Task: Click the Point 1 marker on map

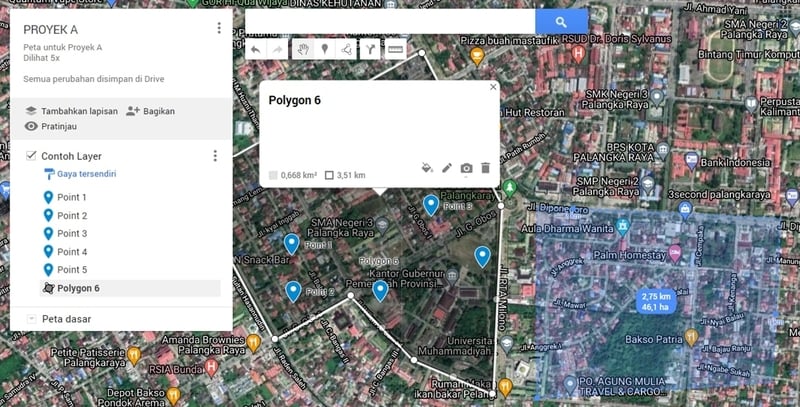Action: 291,244
